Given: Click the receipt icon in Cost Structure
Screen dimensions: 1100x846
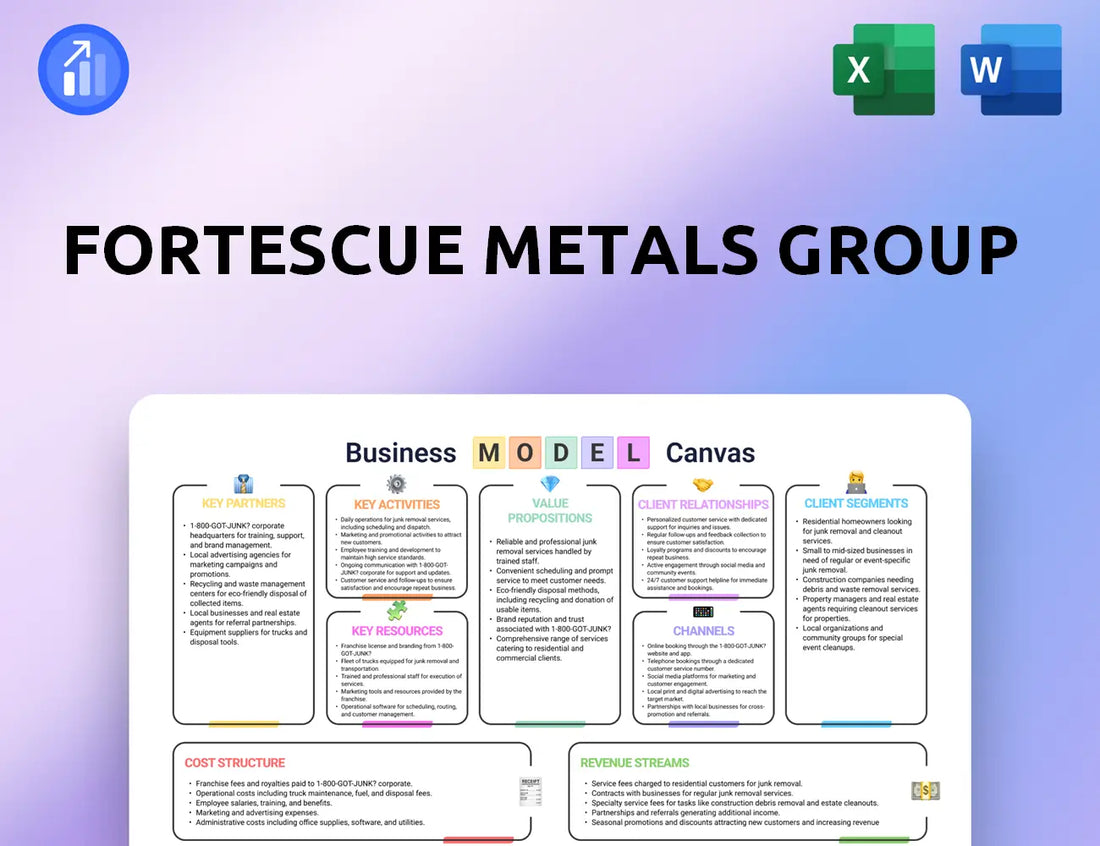Looking at the screenshot, I should click(x=530, y=791).
